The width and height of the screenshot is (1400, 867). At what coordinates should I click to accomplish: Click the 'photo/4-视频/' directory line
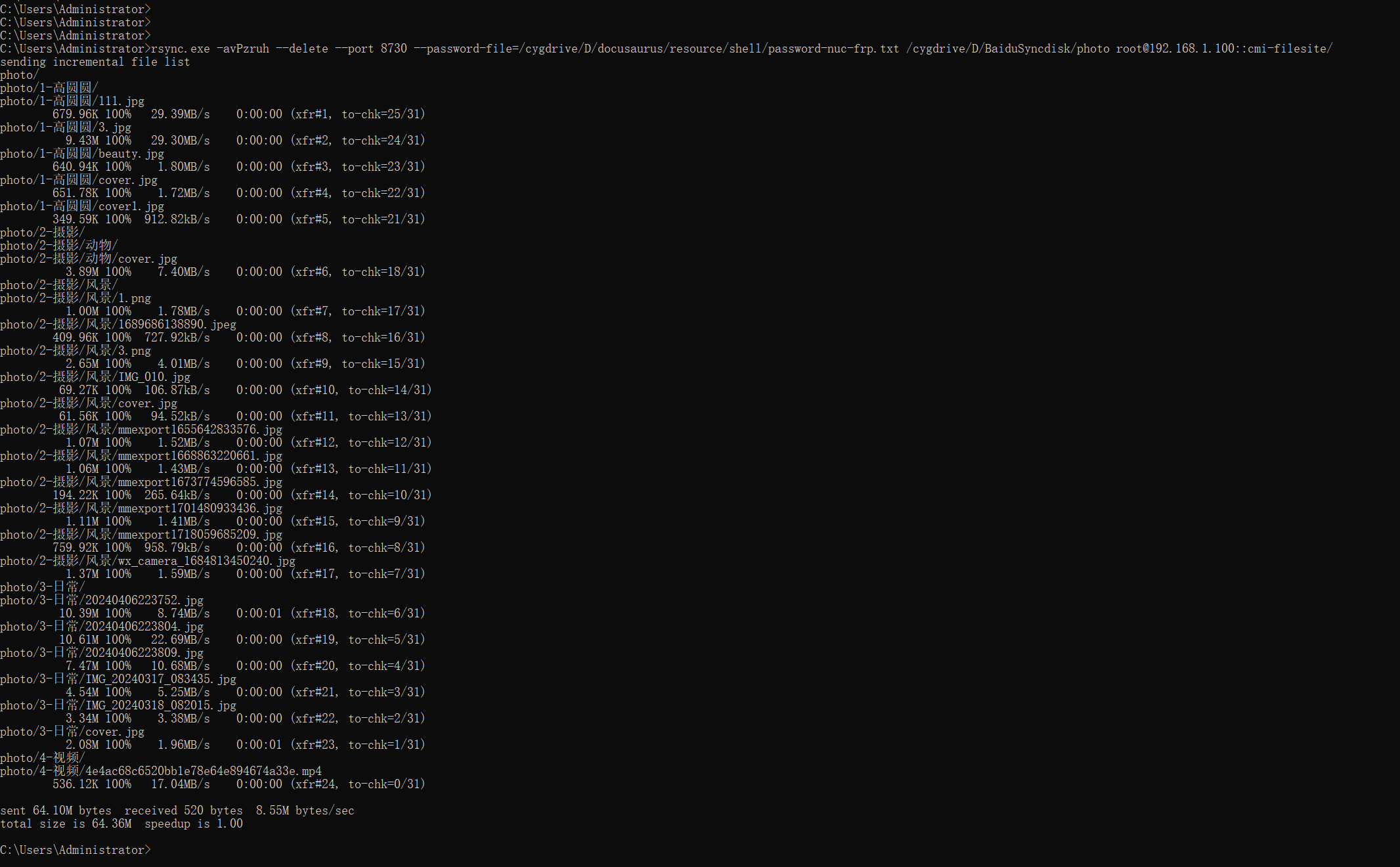pos(43,758)
